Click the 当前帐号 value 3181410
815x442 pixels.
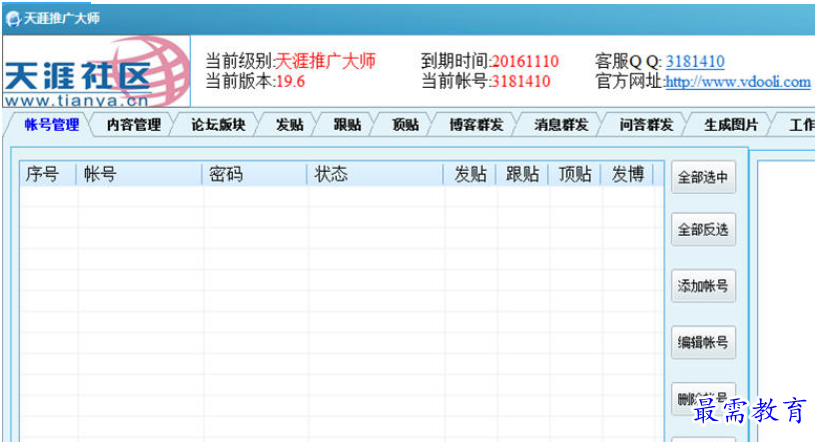pyautogui.click(x=521, y=82)
